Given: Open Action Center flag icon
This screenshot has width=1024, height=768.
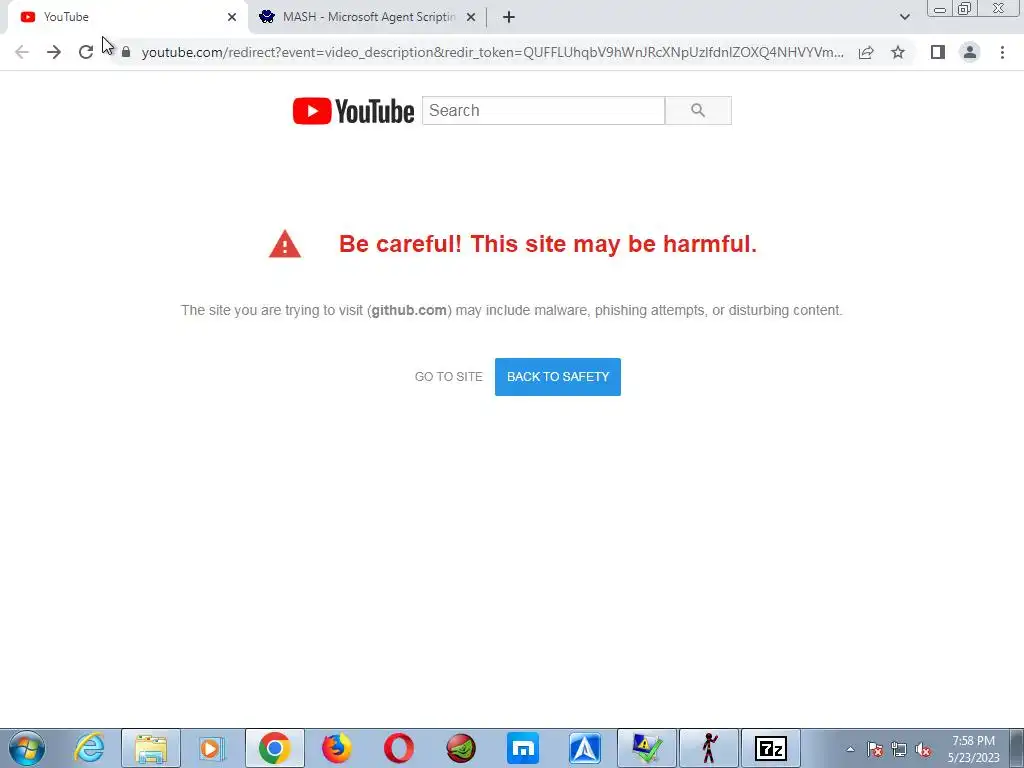Looking at the screenshot, I should click(x=875, y=749).
